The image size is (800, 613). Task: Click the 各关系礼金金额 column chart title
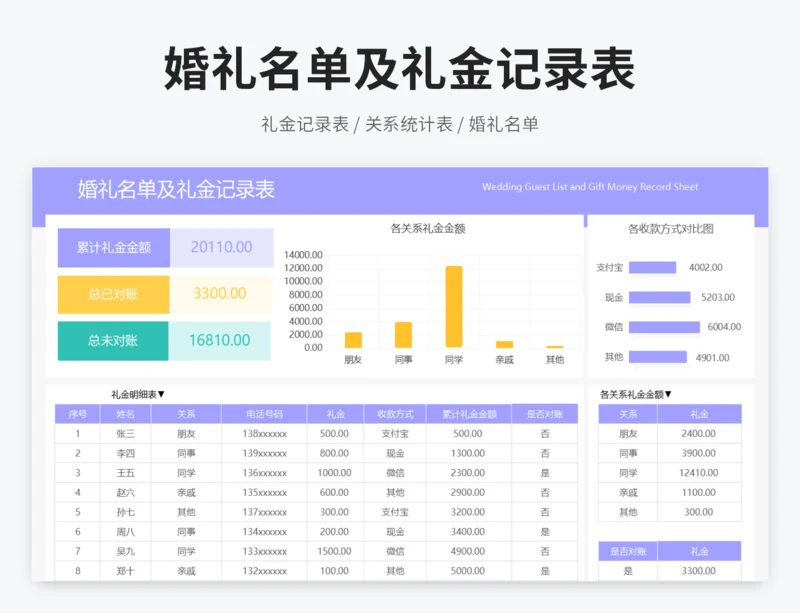point(428,229)
